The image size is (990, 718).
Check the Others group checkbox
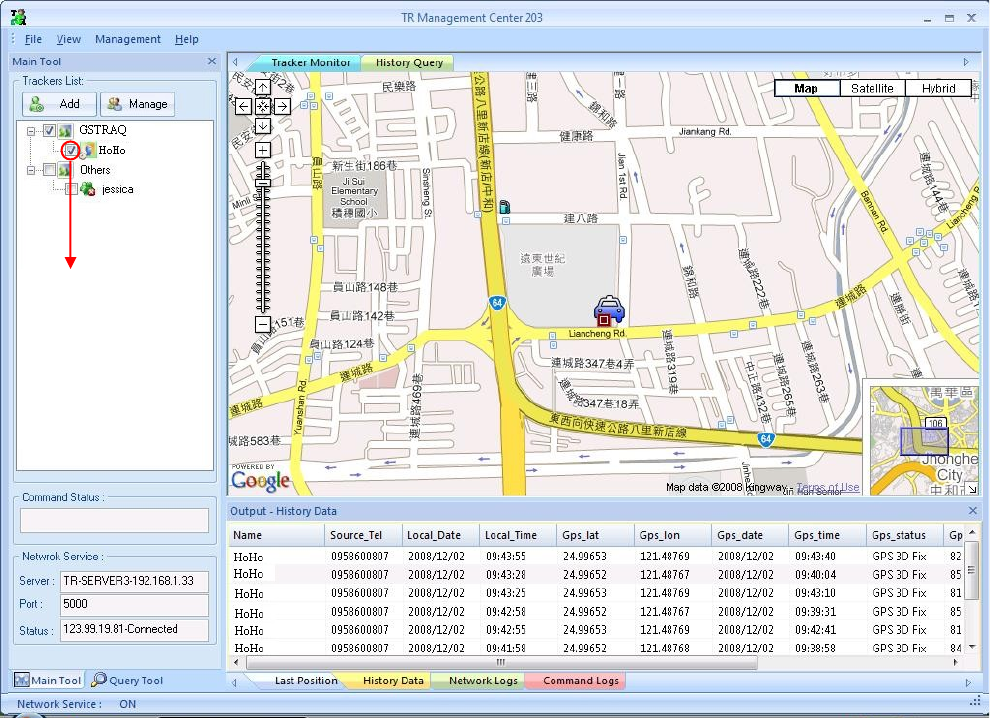(x=49, y=170)
